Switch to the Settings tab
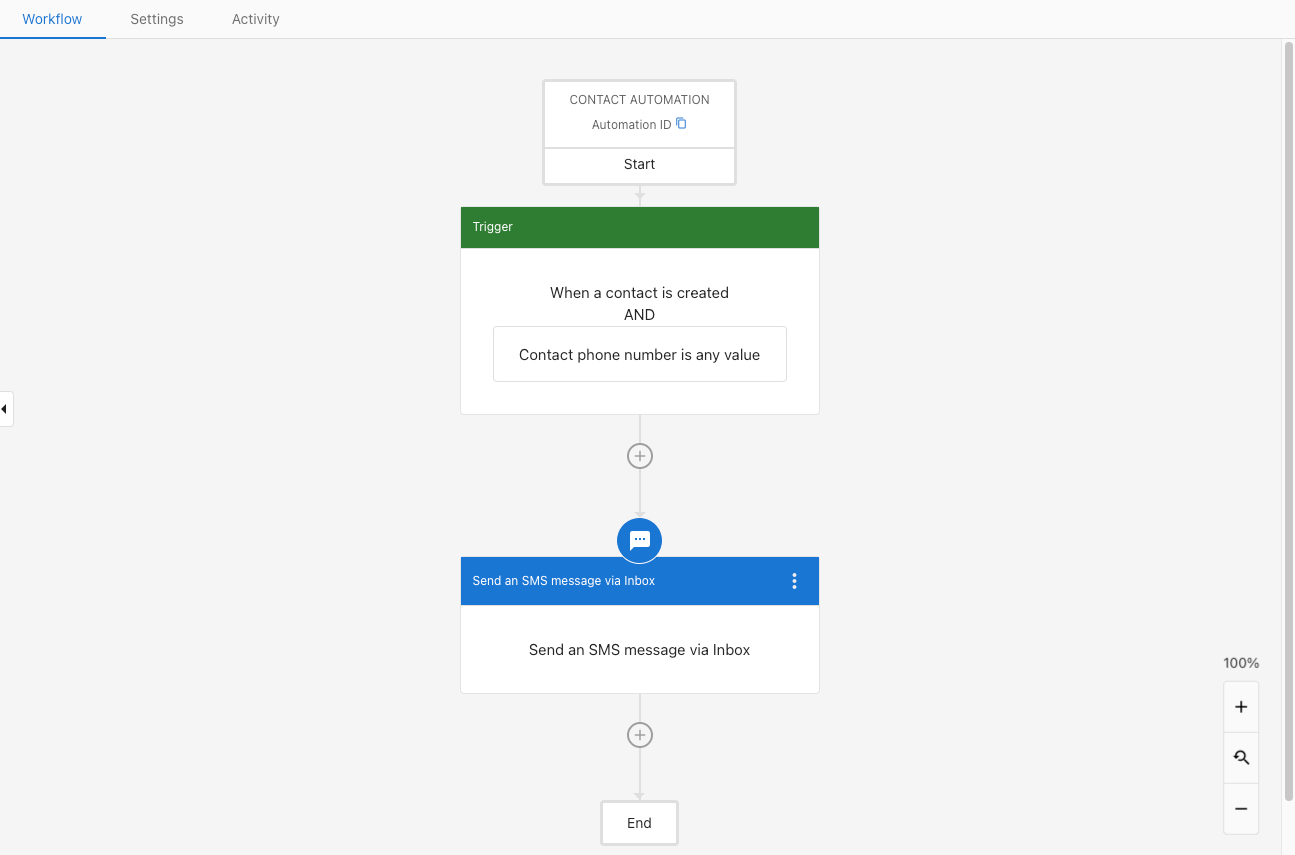 click(156, 19)
